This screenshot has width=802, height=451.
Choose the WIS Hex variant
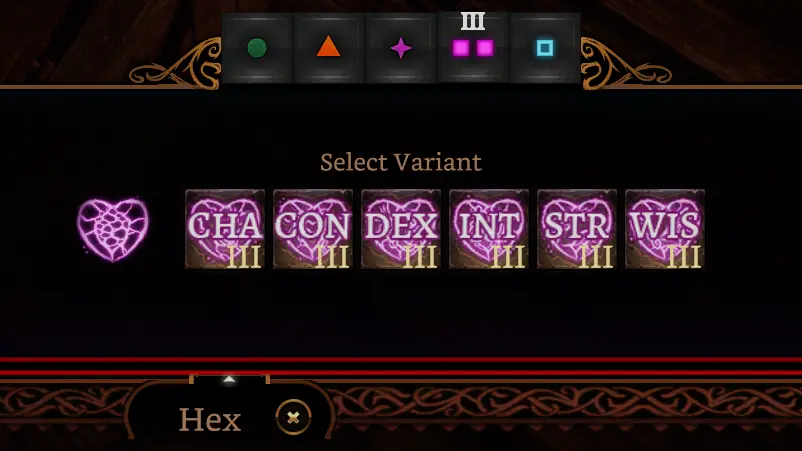click(x=665, y=229)
